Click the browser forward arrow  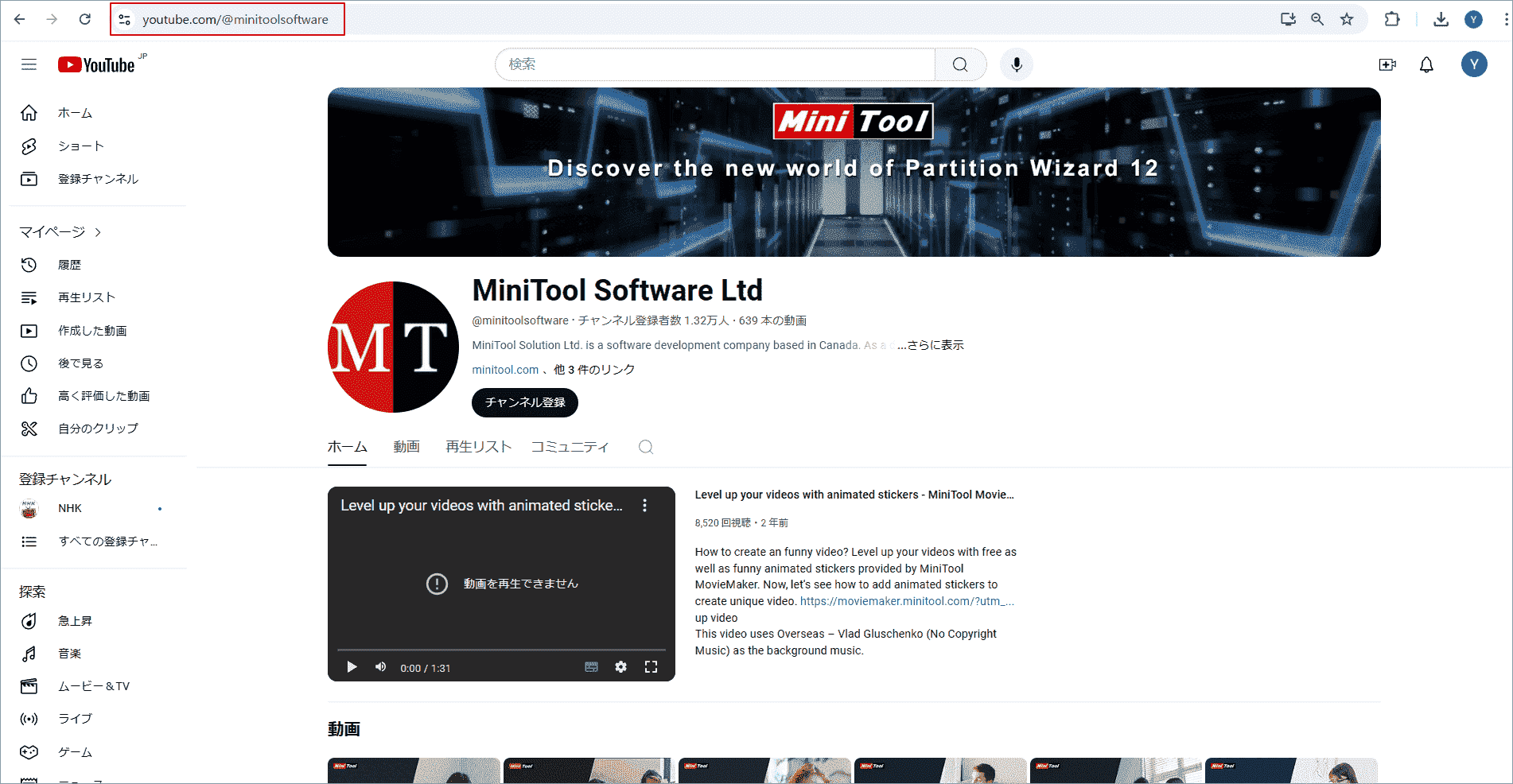(x=52, y=19)
